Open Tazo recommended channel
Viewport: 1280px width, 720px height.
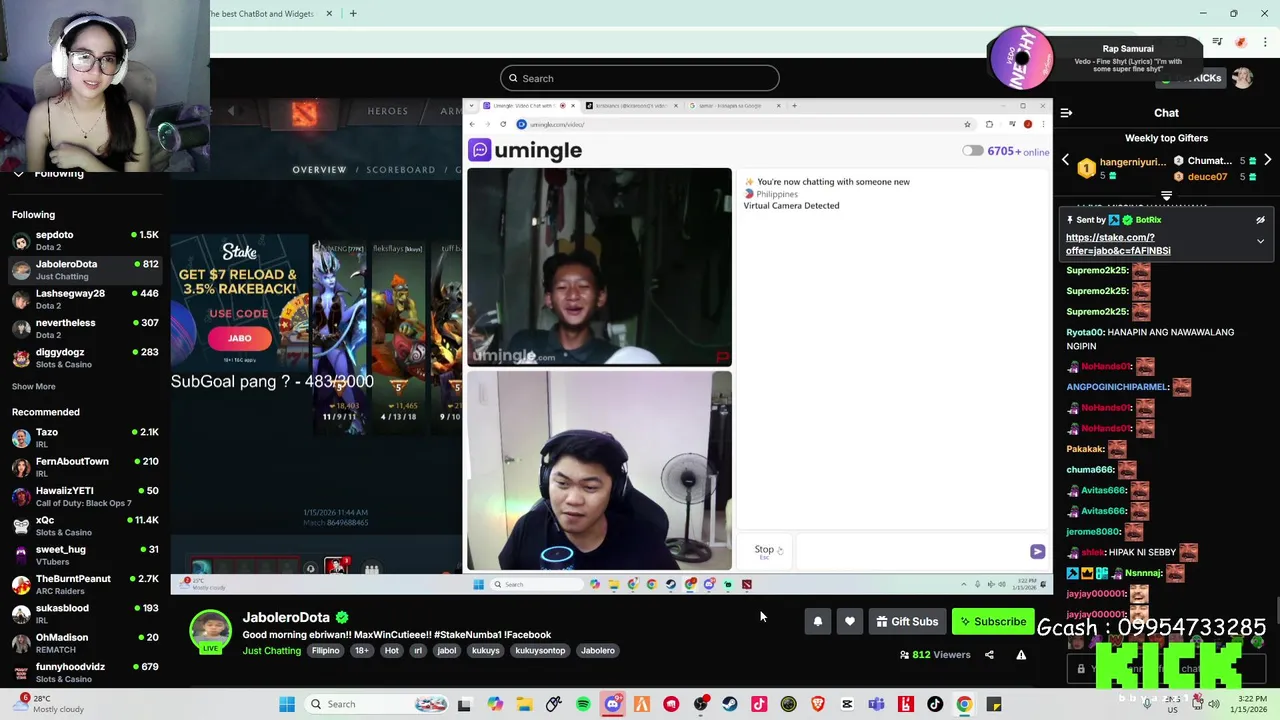pyautogui.click(x=85, y=438)
